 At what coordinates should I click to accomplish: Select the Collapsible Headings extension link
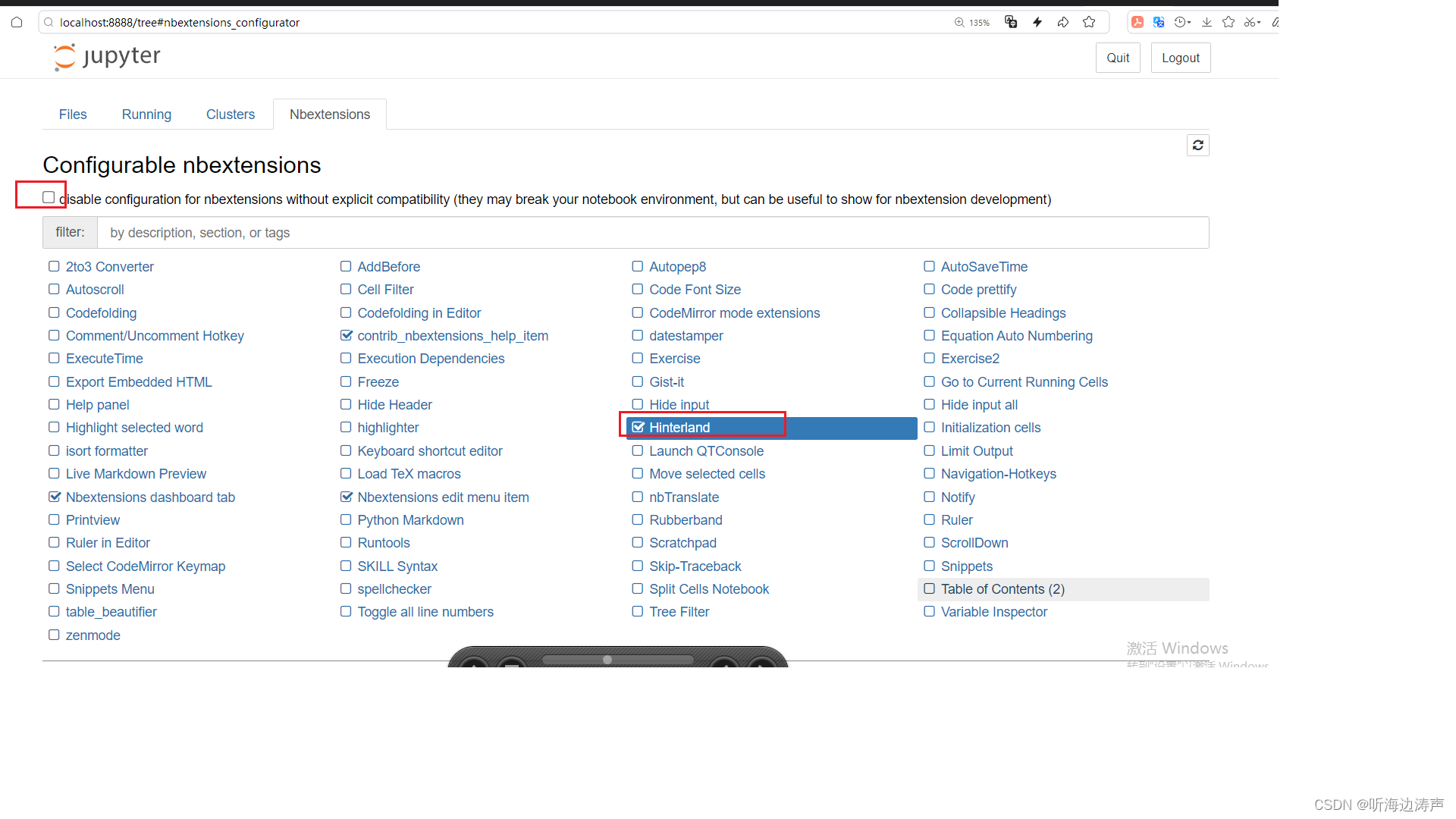[x=1003, y=313]
